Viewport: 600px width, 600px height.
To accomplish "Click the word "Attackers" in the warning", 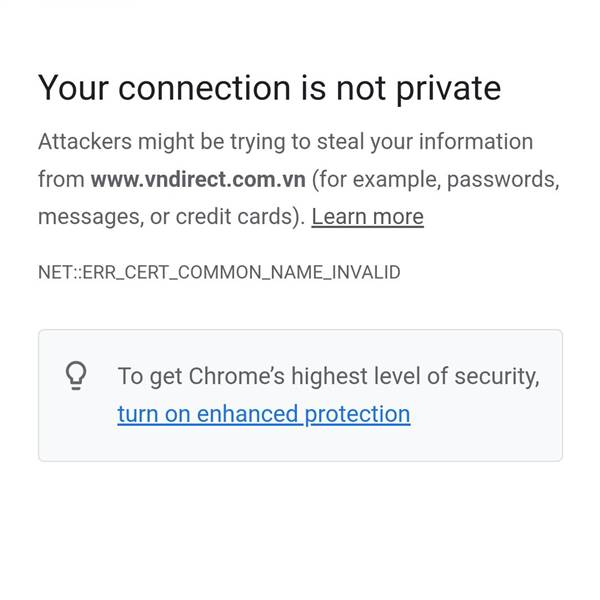I will pyautogui.click(x=84, y=142).
